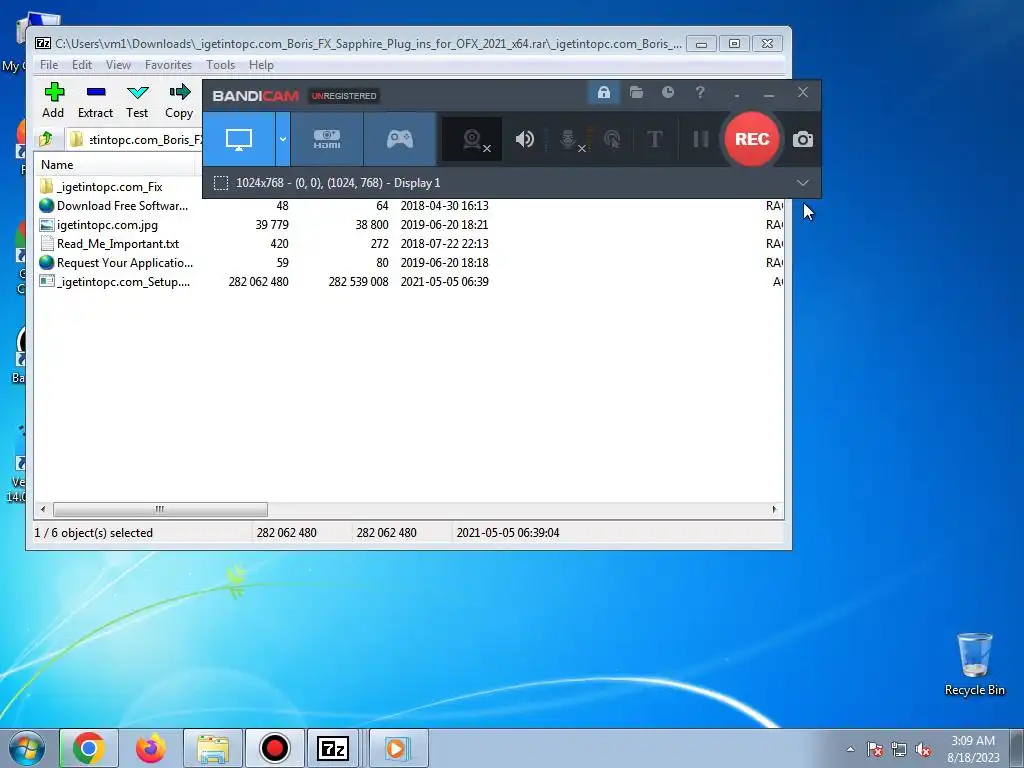Click the Extract button in 7-Zip

click(95, 101)
